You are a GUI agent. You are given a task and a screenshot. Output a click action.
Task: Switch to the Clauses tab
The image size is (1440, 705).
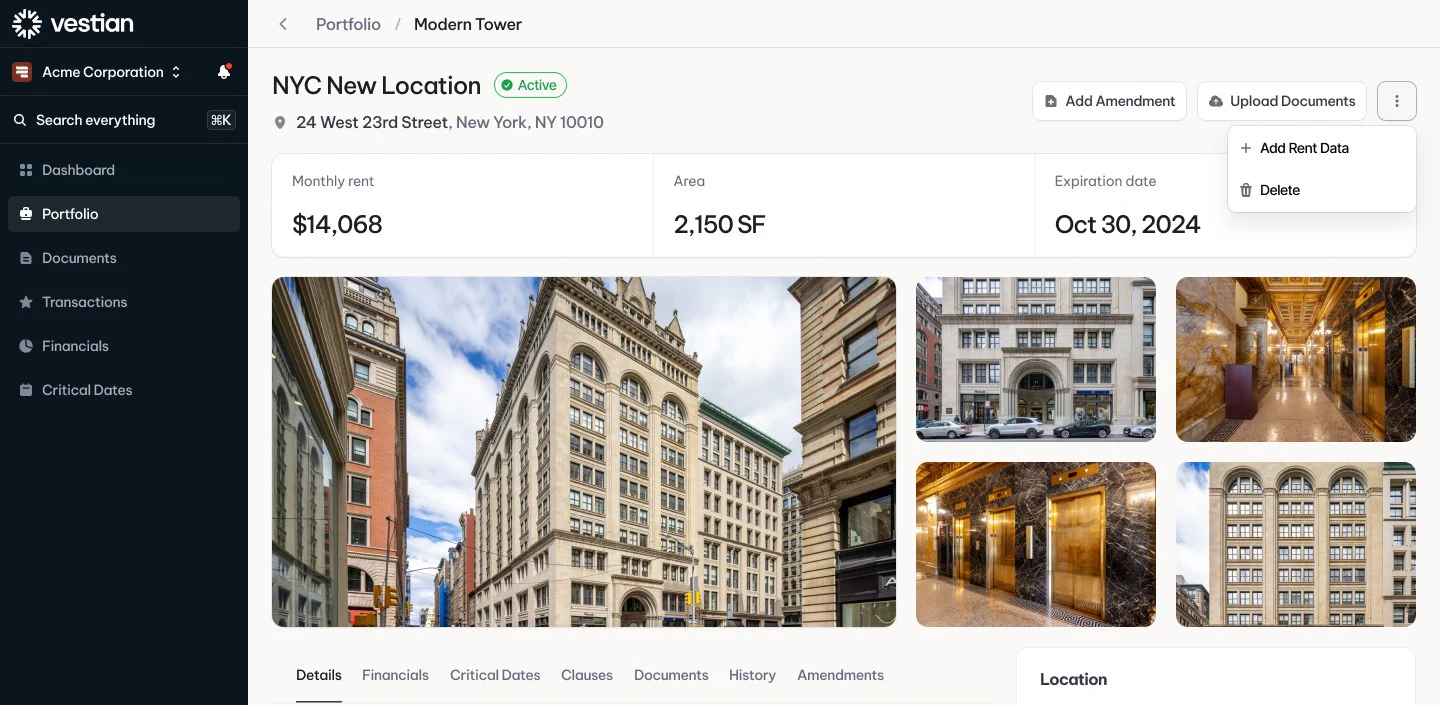587,676
